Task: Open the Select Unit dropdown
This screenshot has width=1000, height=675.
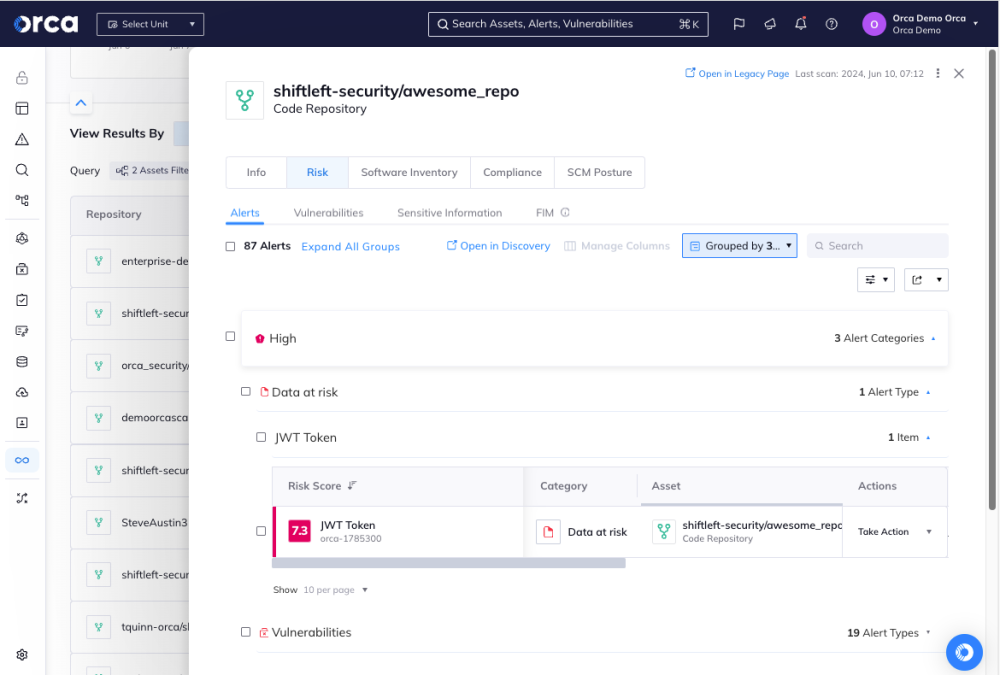Action: coord(151,24)
